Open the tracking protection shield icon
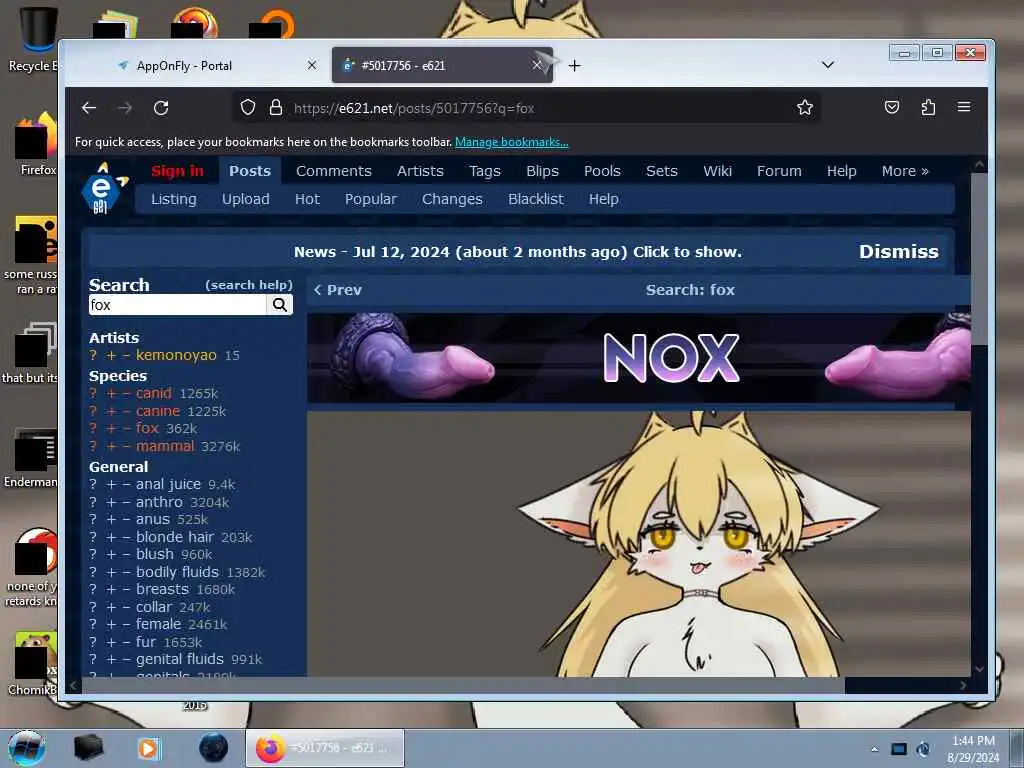The image size is (1024, 768). (x=248, y=108)
